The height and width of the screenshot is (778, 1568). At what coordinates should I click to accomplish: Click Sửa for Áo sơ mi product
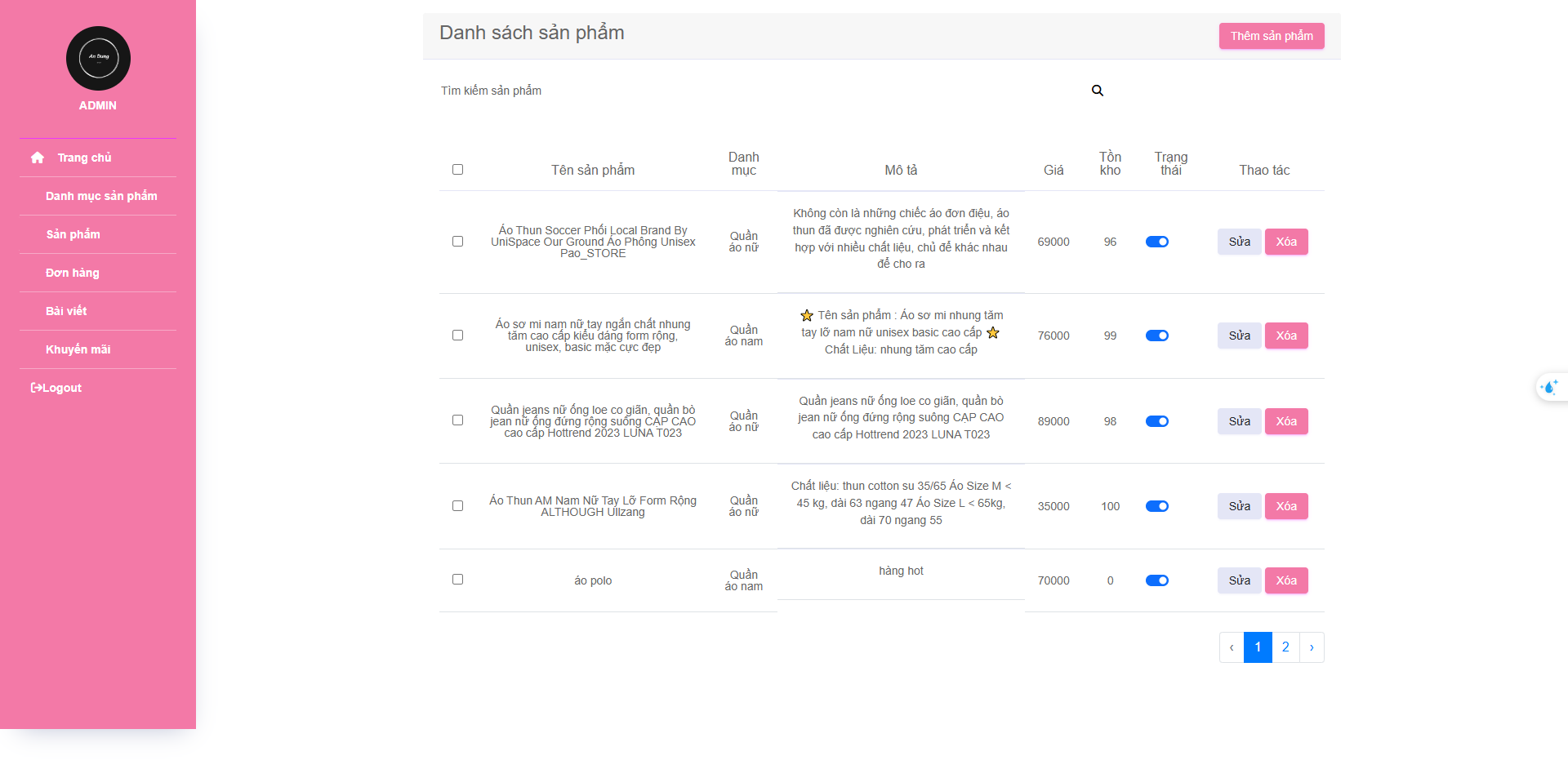click(x=1240, y=336)
